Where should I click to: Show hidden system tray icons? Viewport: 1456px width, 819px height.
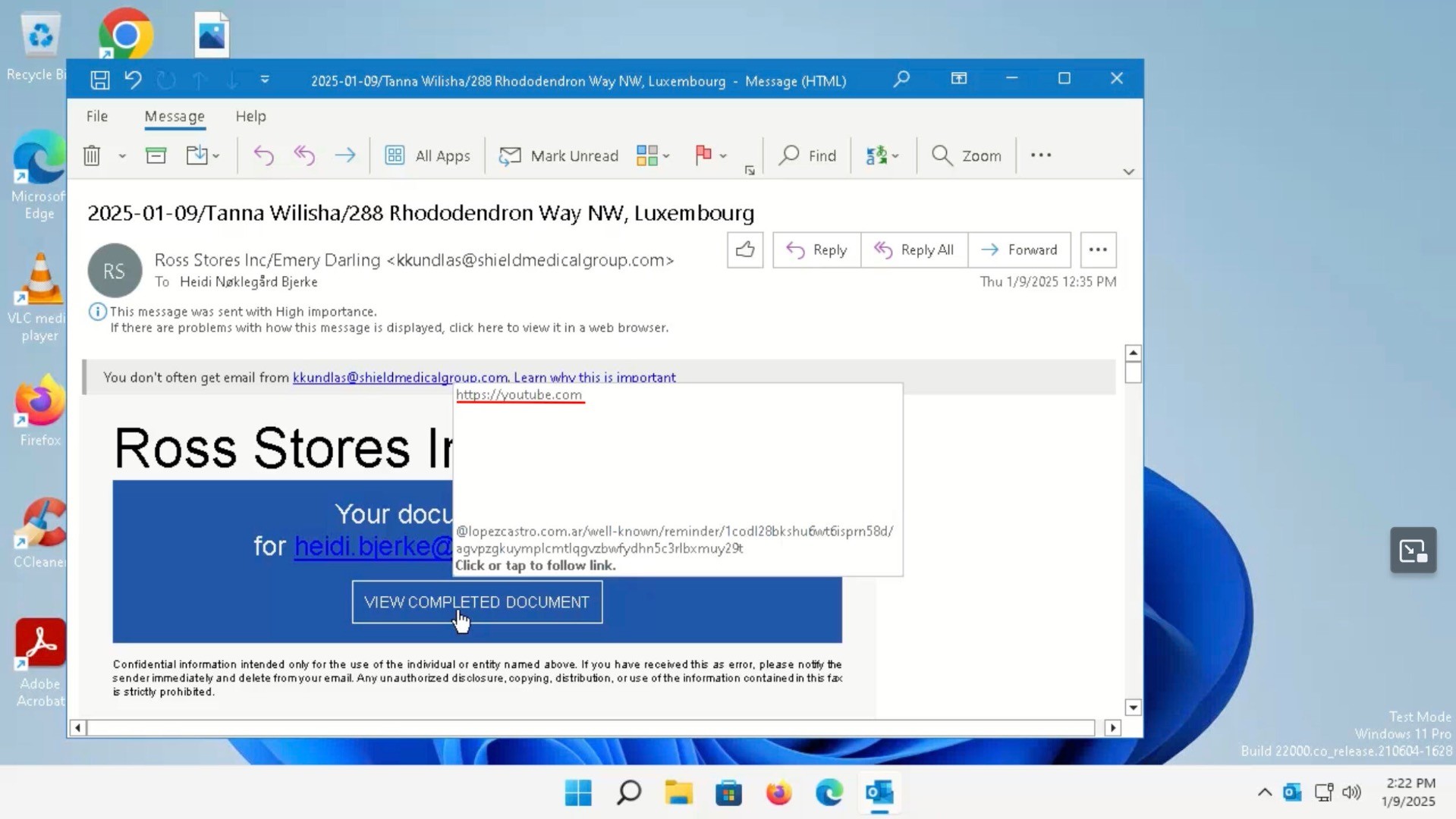coord(1264,792)
